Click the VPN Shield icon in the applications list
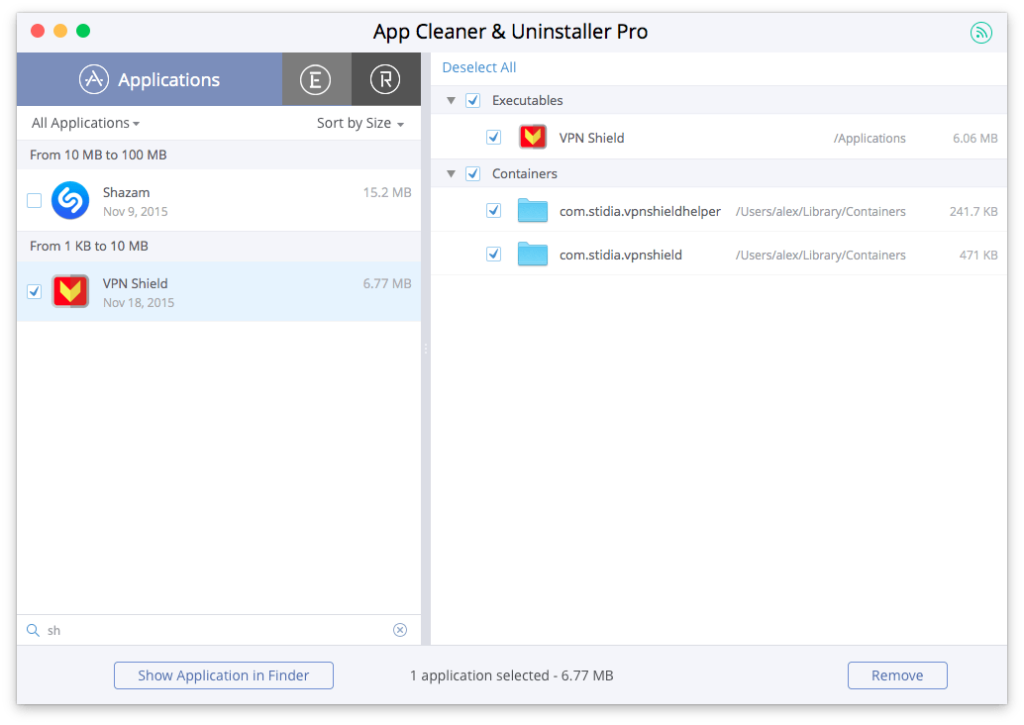The width and height of the screenshot is (1024, 725). click(x=71, y=291)
